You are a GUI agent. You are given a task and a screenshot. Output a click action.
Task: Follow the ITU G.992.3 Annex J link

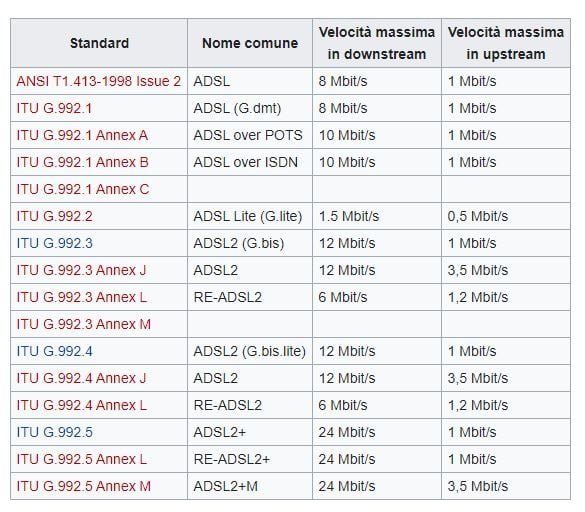(81, 270)
